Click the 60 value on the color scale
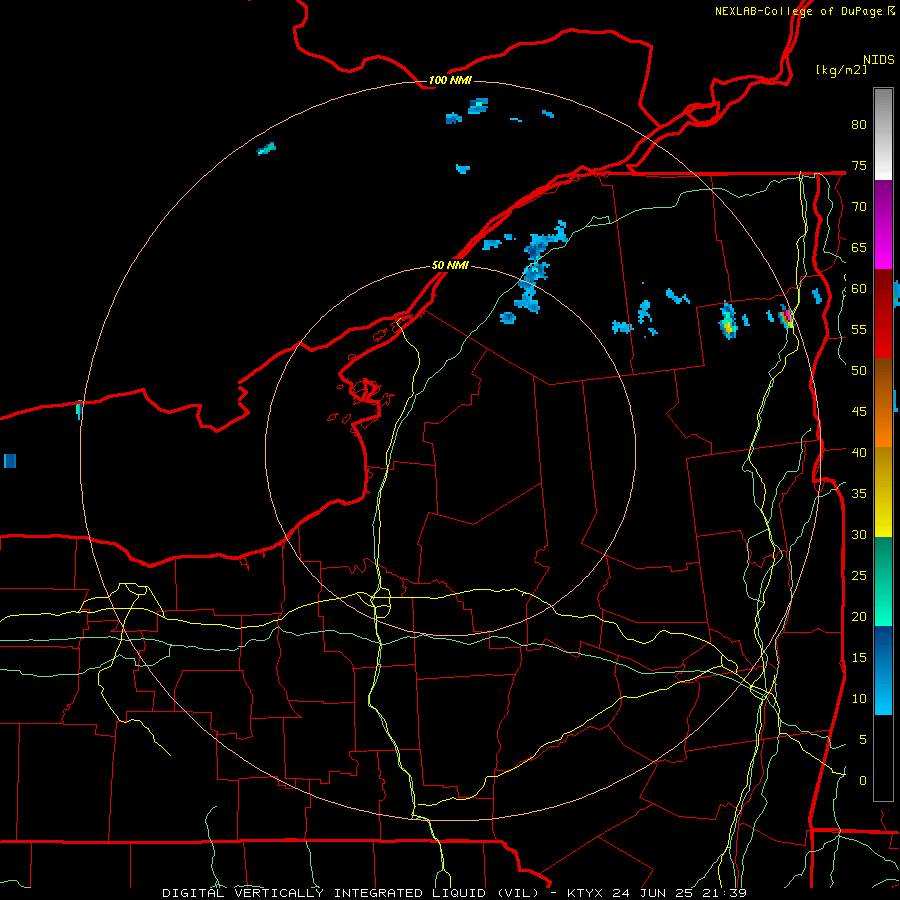The image size is (900, 900). [x=859, y=289]
